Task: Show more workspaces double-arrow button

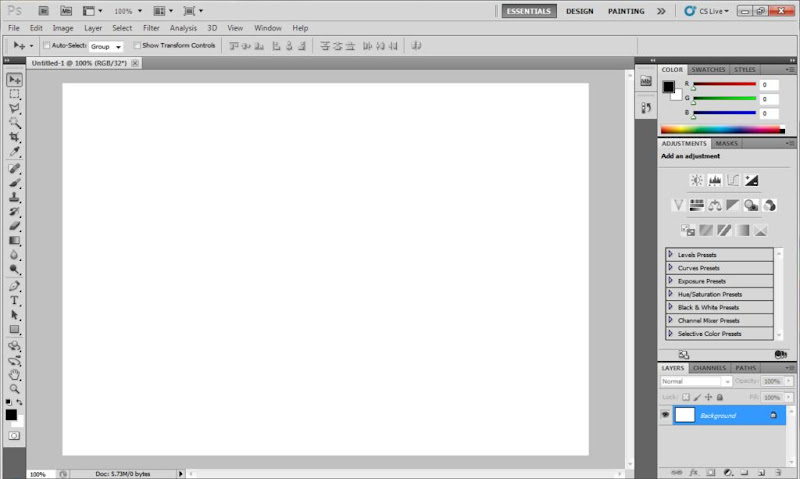Action: 661,11
